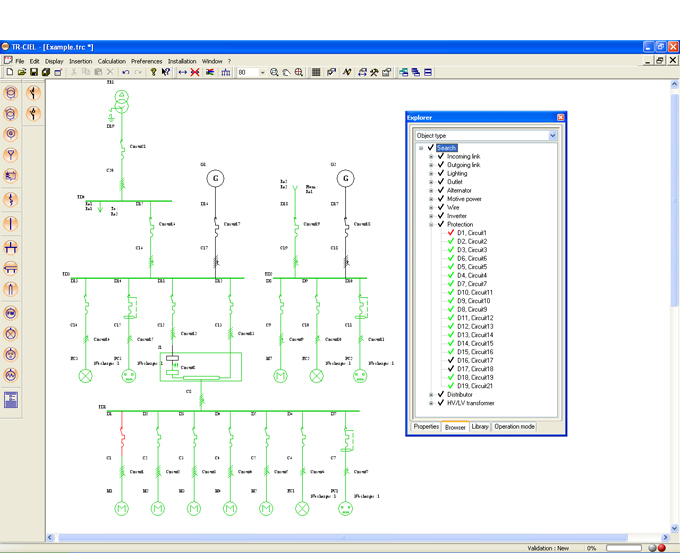
Task: Click the blue busbar diagram toolbar icon
Action: (226, 72)
